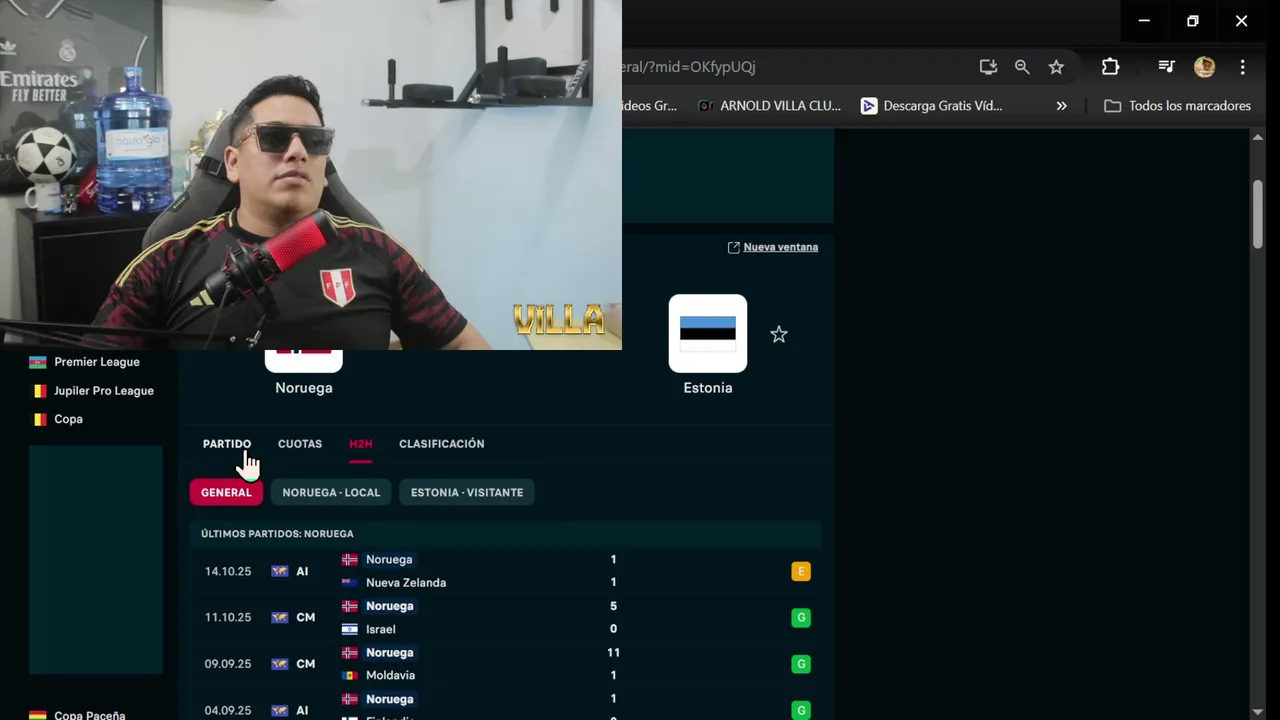The height and width of the screenshot is (720, 1280).
Task: Click the Azerbaijan flag beside Premier League
Action: tap(38, 362)
